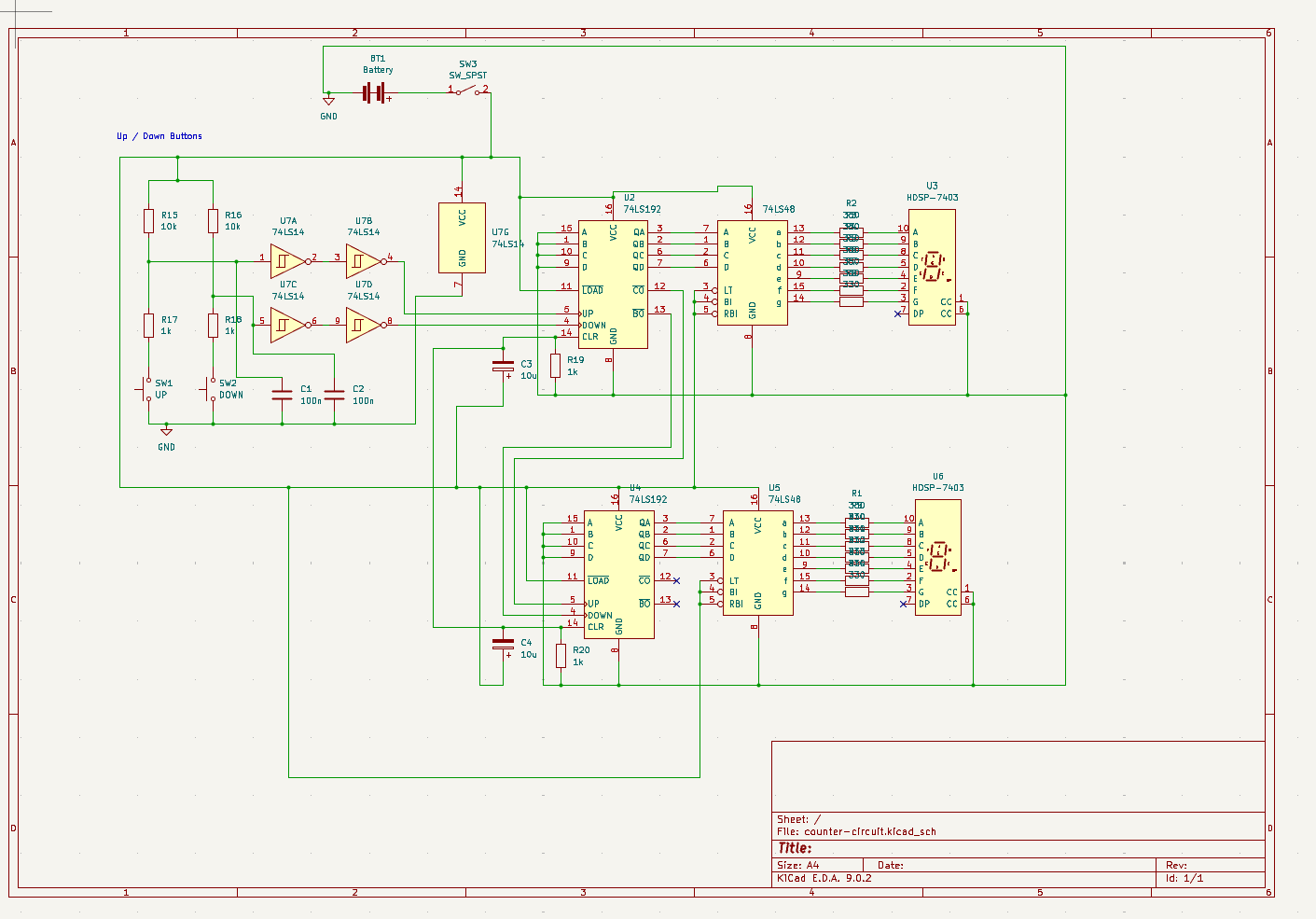Click the GND symbol under the battery

(328, 101)
